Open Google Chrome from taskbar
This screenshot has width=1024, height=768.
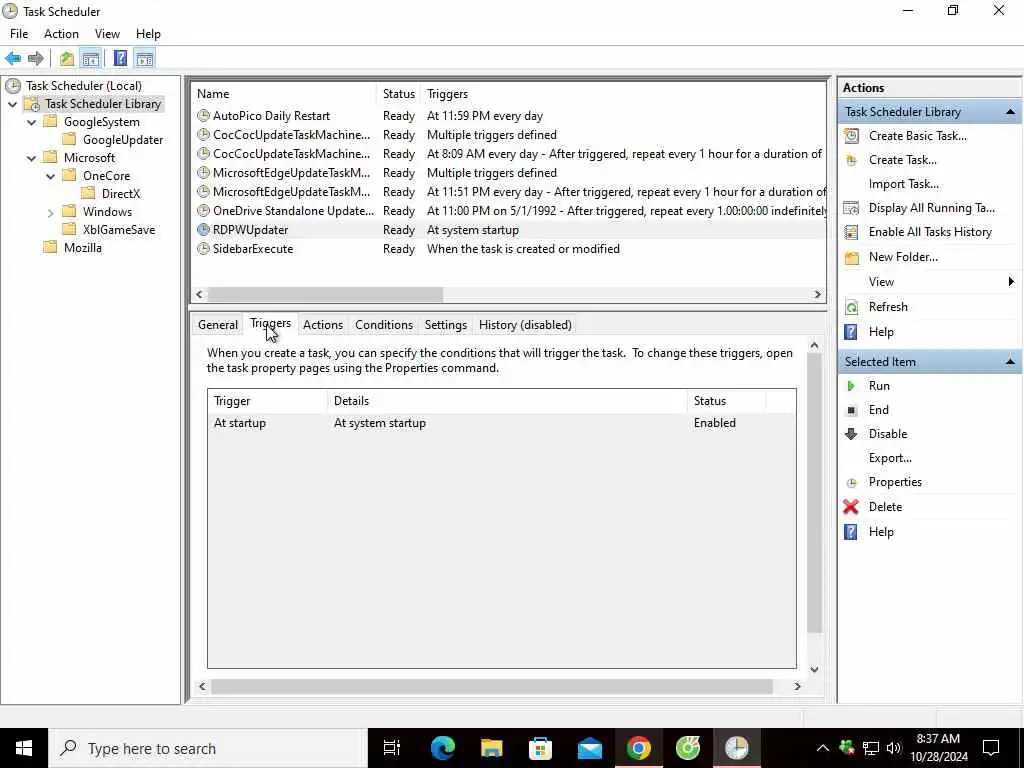click(639, 748)
